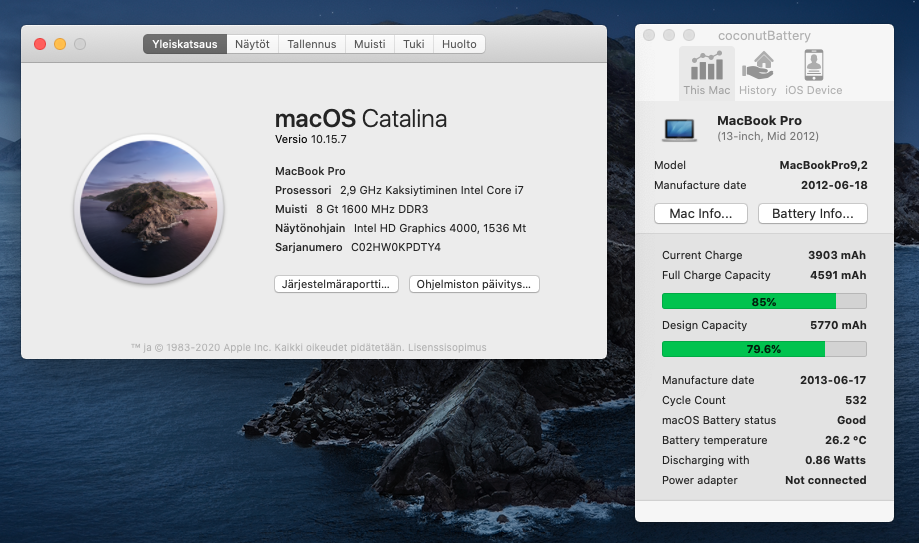Click the MacBook Pro model line in About This Mac
Image resolution: width=919 pixels, height=543 pixels.
tap(310, 171)
